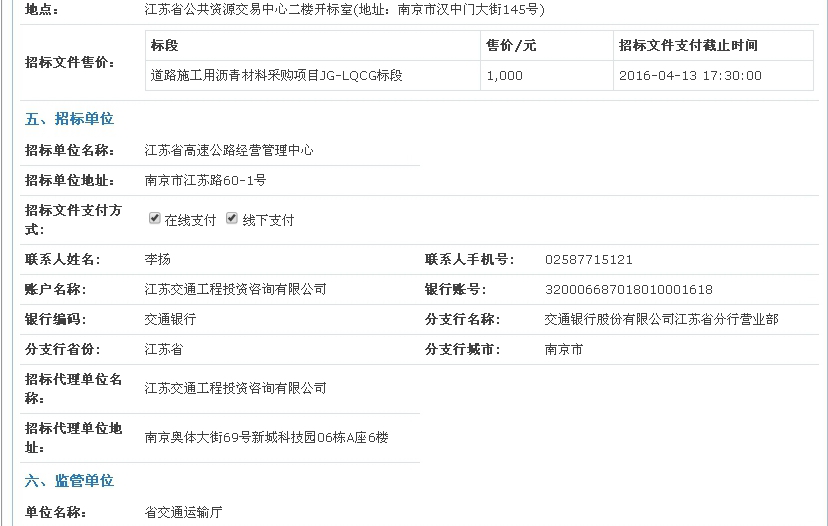
Task: Select bank account number 320006687018010001618
Action: (628, 289)
